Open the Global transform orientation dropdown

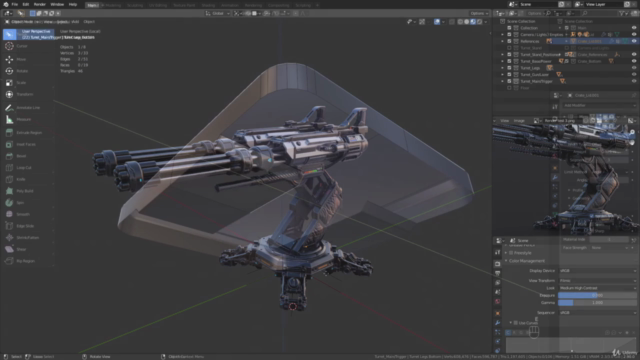point(218,13)
